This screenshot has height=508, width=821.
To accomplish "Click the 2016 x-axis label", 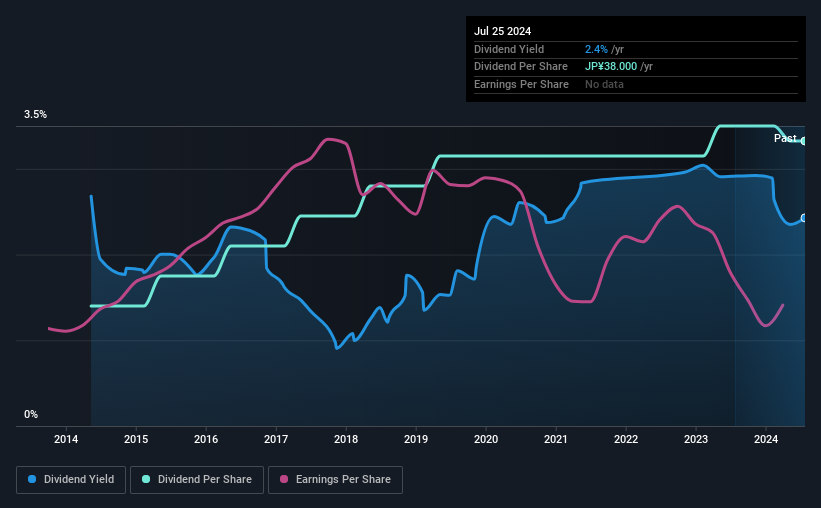I will (x=206, y=439).
